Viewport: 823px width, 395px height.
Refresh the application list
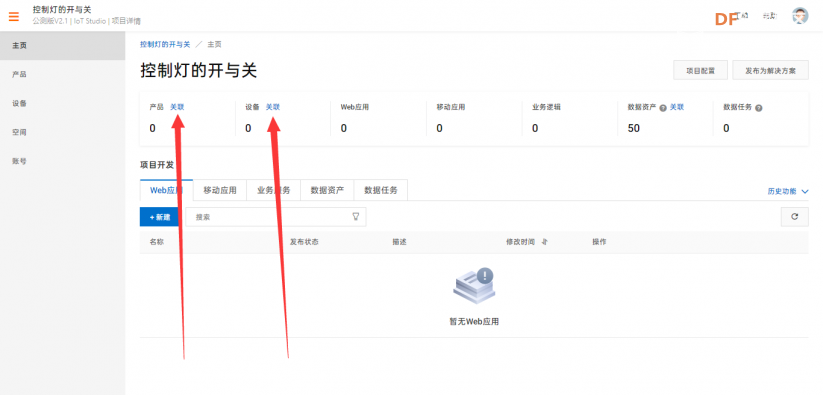click(x=795, y=216)
